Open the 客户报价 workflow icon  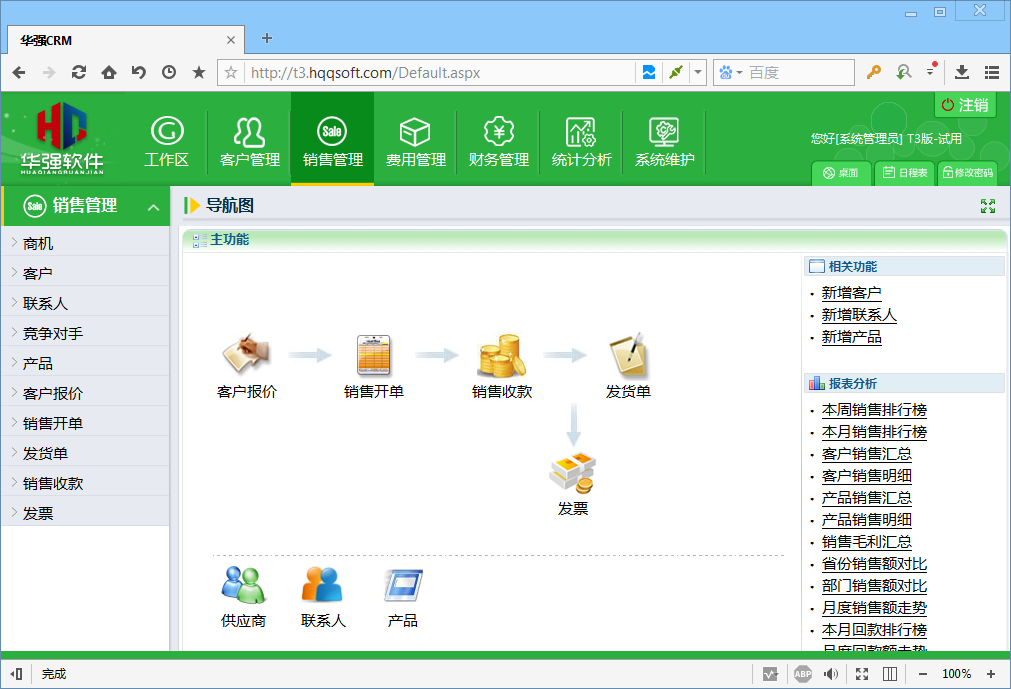(246, 354)
